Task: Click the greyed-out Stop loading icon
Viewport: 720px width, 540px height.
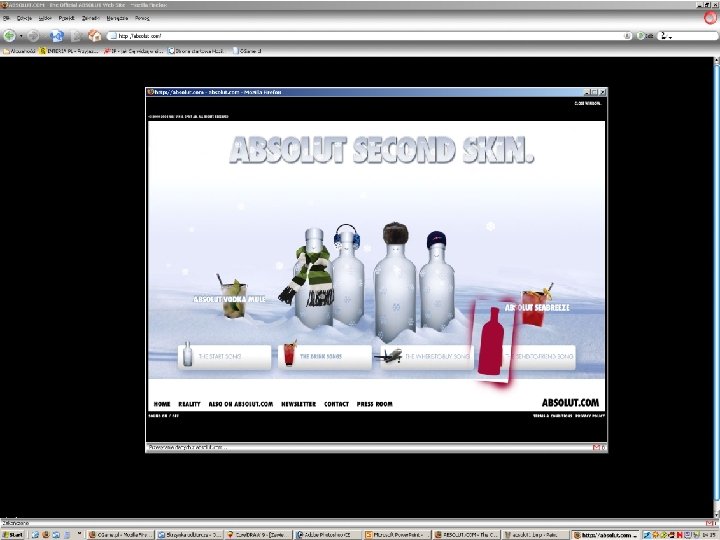Action: [x=77, y=35]
